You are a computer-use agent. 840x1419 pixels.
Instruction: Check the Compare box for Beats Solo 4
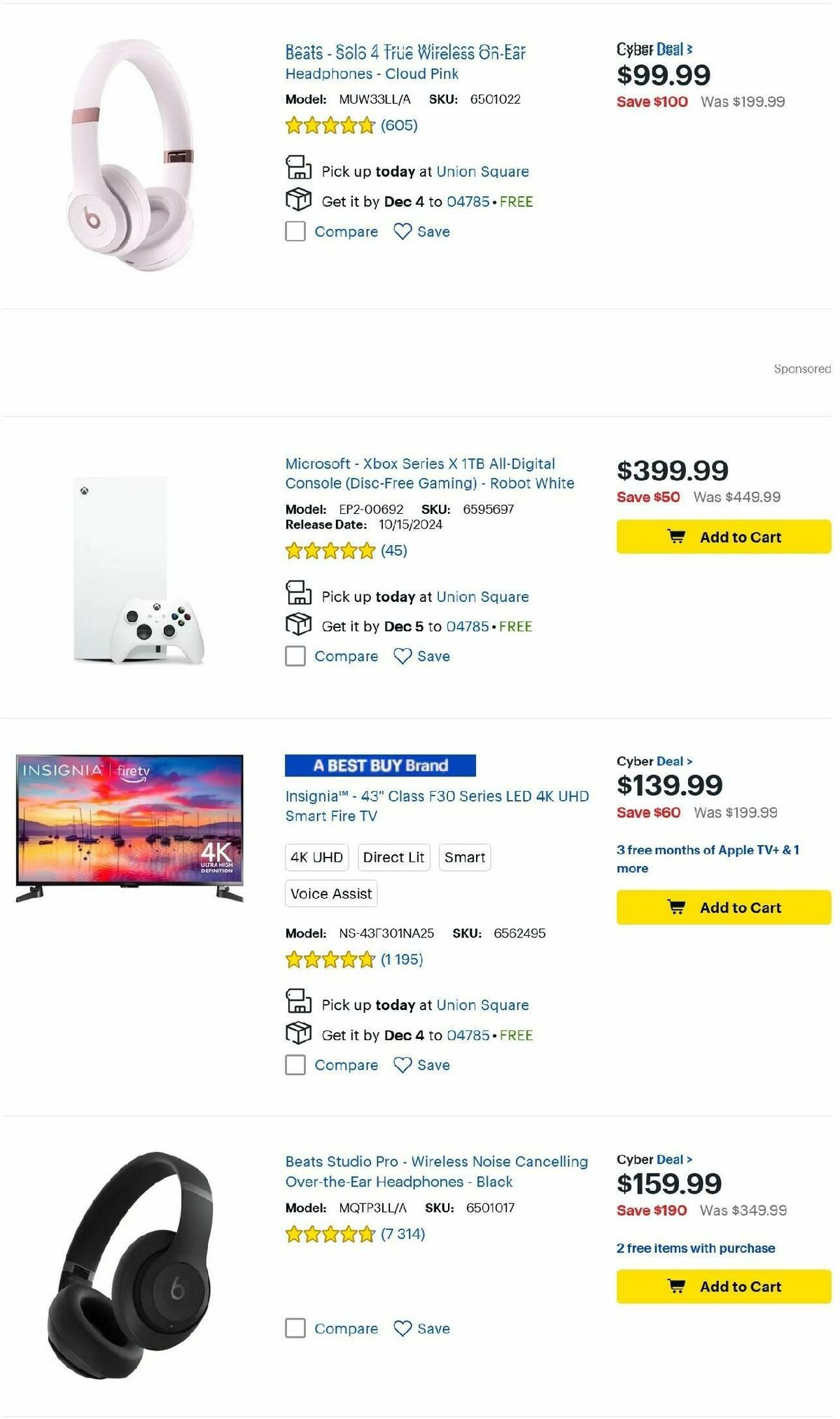[294, 231]
